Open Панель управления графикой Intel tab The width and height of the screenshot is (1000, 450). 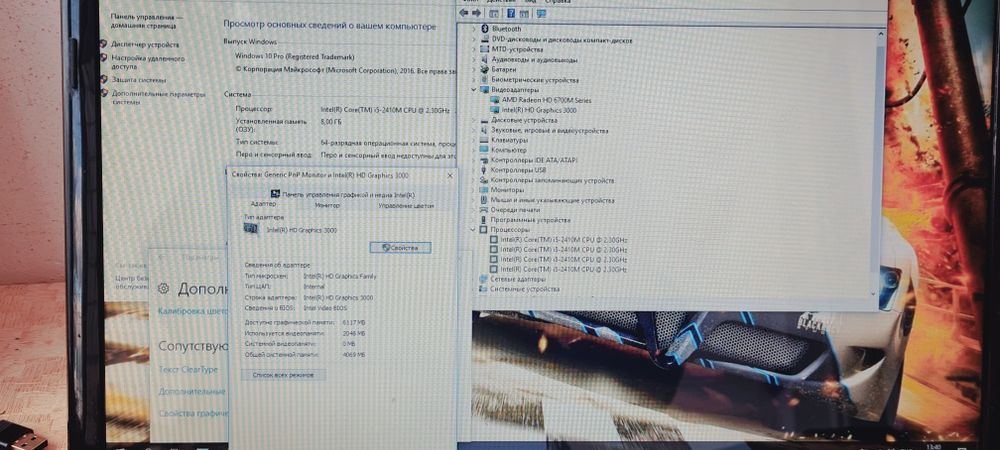tap(342, 194)
